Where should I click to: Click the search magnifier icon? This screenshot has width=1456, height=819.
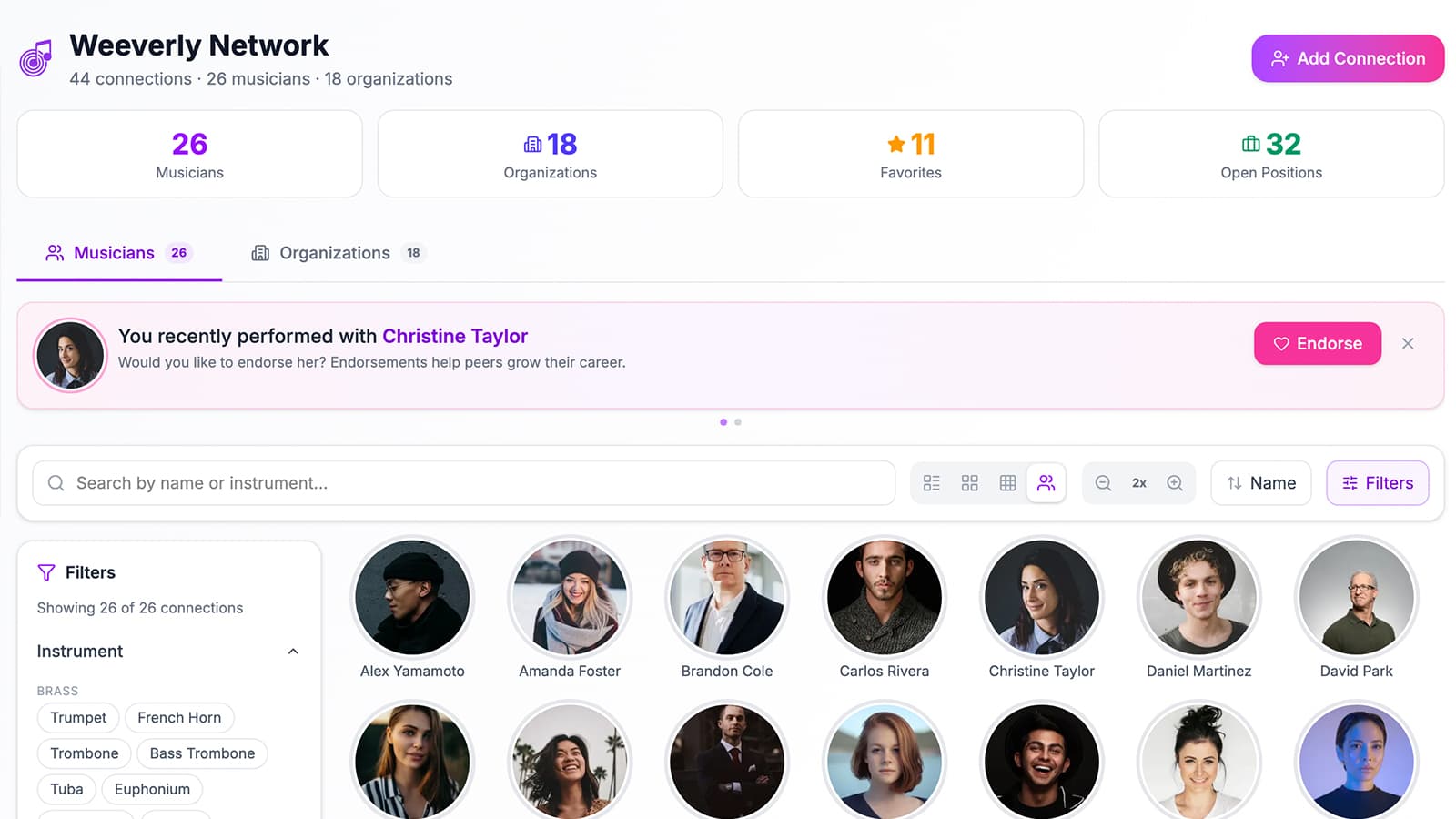(x=56, y=483)
